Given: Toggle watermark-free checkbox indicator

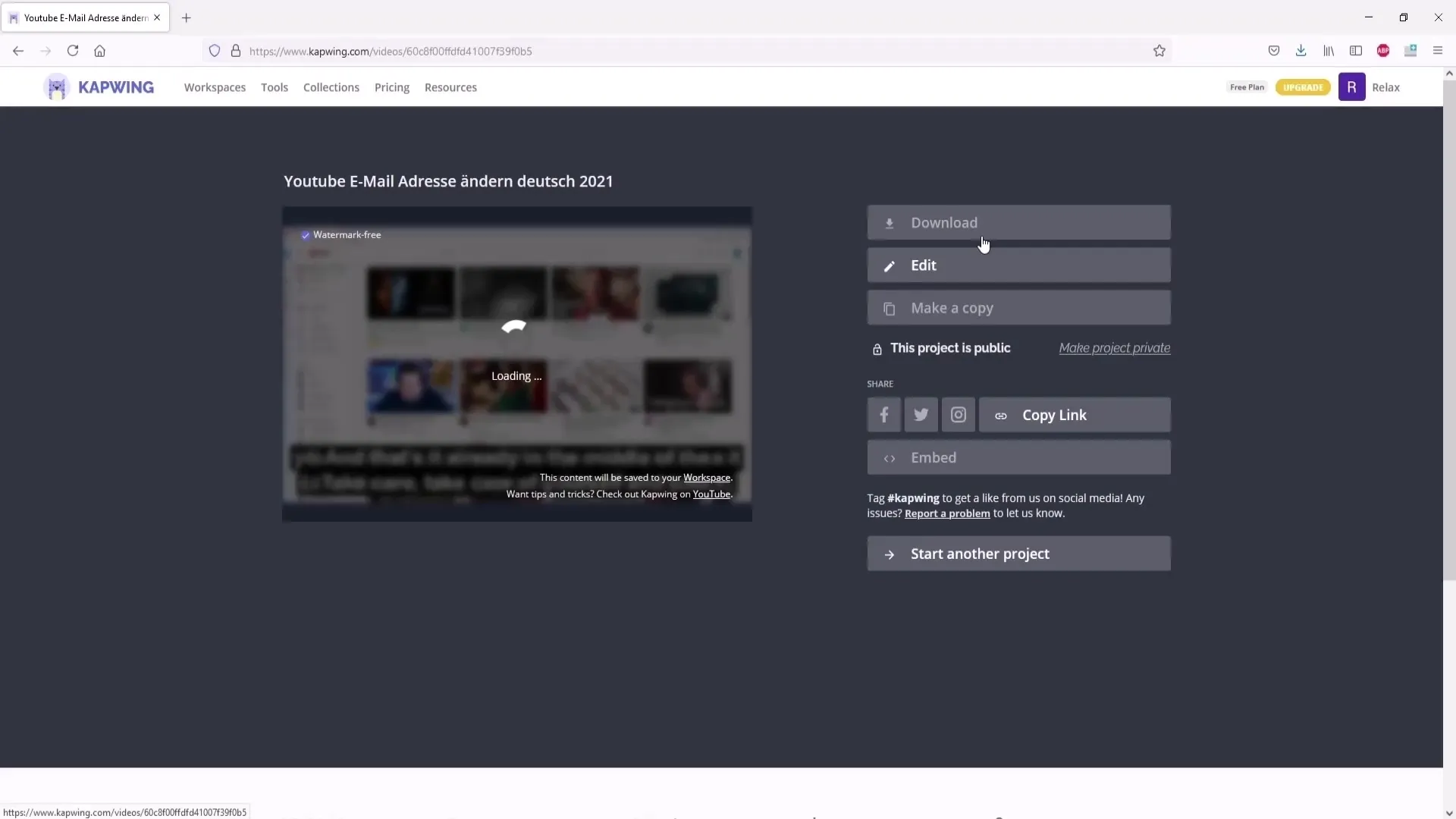Looking at the screenshot, I should 305,234.
